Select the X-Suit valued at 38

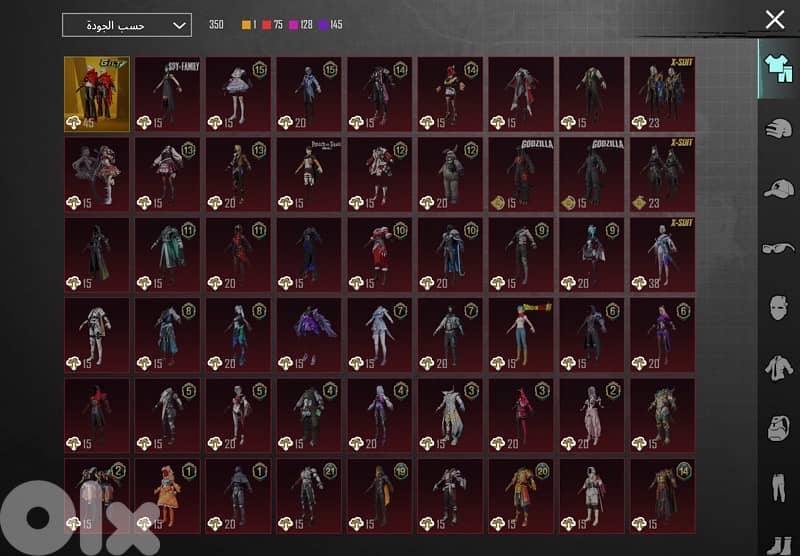[x=662, y=255]
